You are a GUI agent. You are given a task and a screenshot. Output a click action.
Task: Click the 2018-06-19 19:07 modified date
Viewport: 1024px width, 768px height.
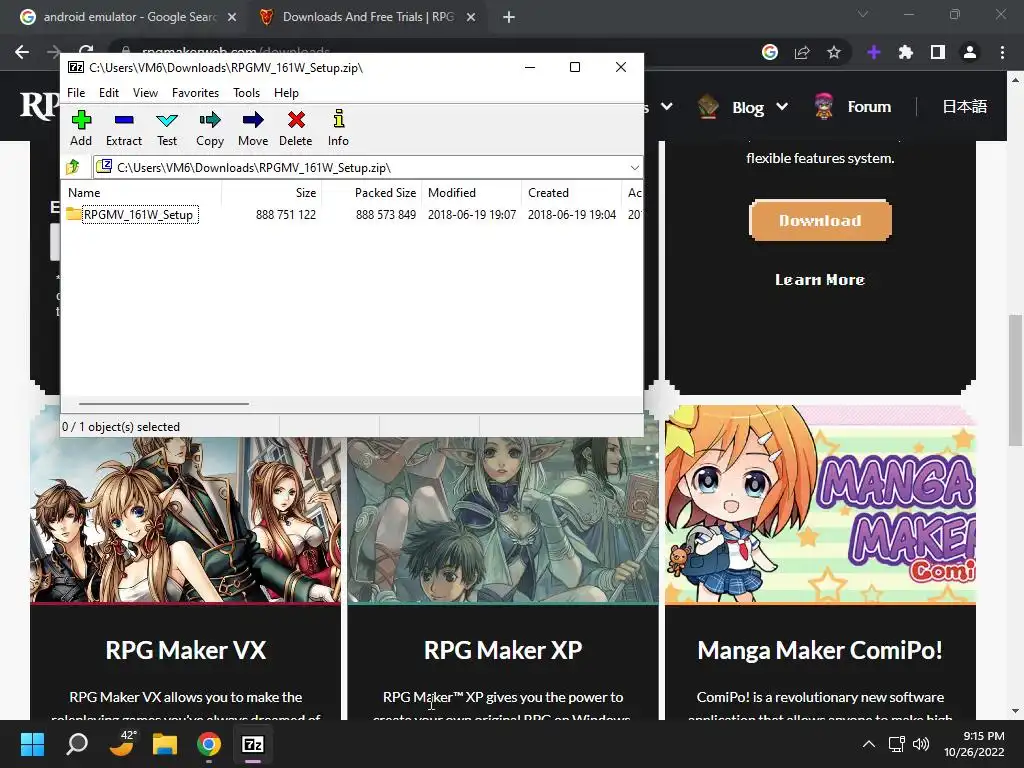472,214
